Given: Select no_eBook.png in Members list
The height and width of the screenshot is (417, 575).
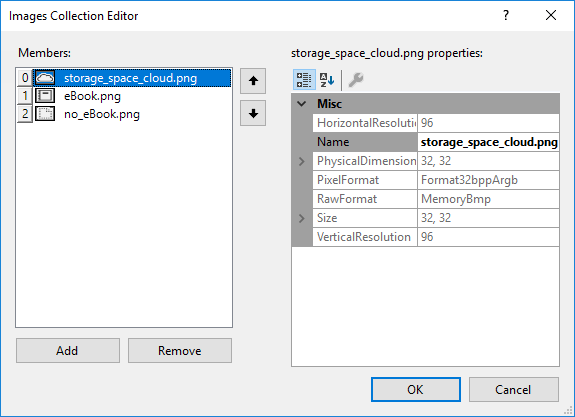Looking at the screenshot, I should pos(102,114).
